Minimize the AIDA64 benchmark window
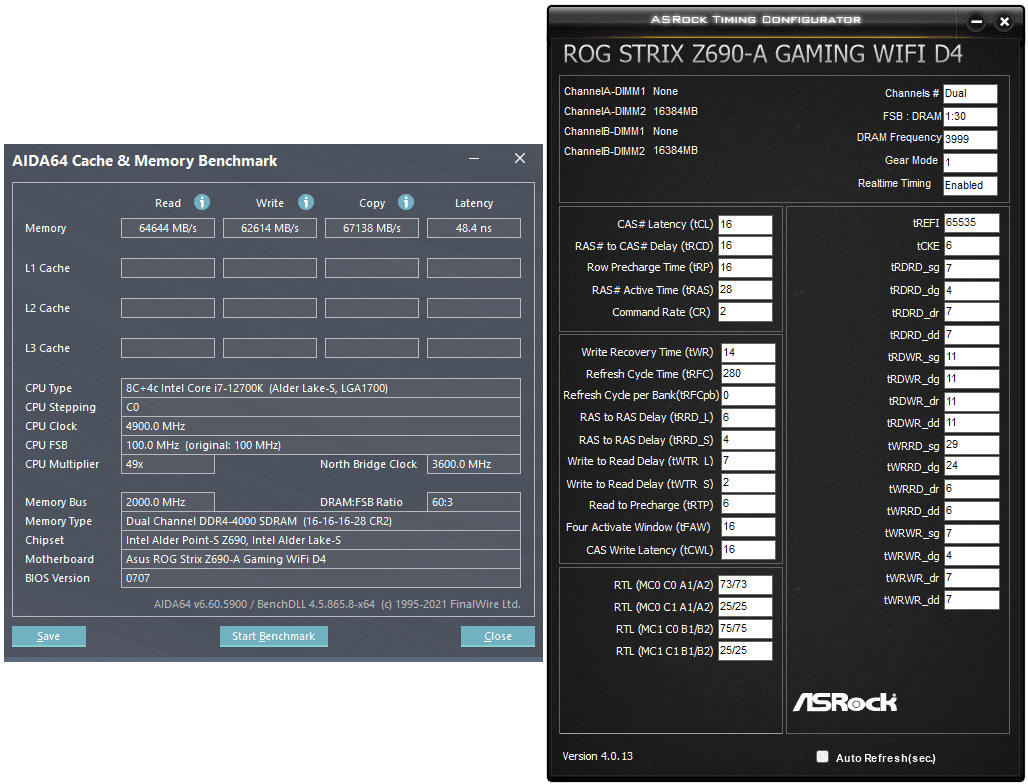This screenshot has height=784, width=1028. 474,159
